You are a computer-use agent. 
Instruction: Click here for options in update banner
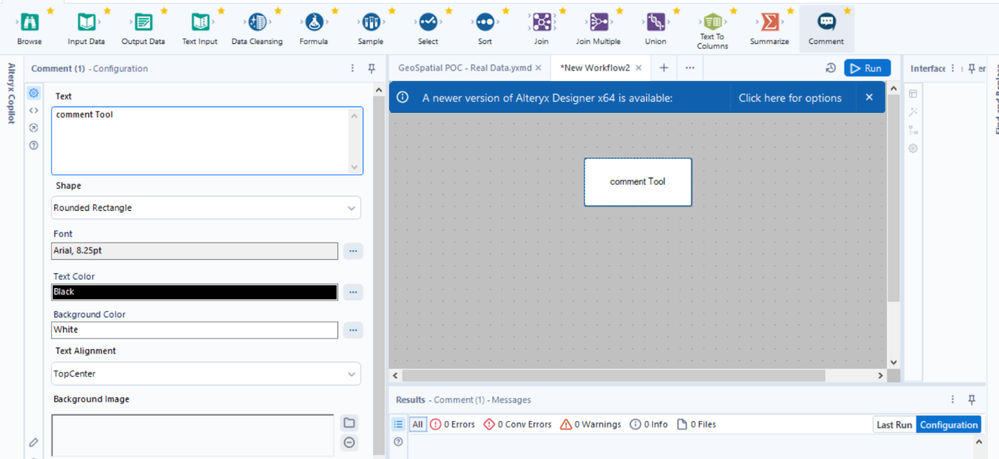(x=790, y=98)
